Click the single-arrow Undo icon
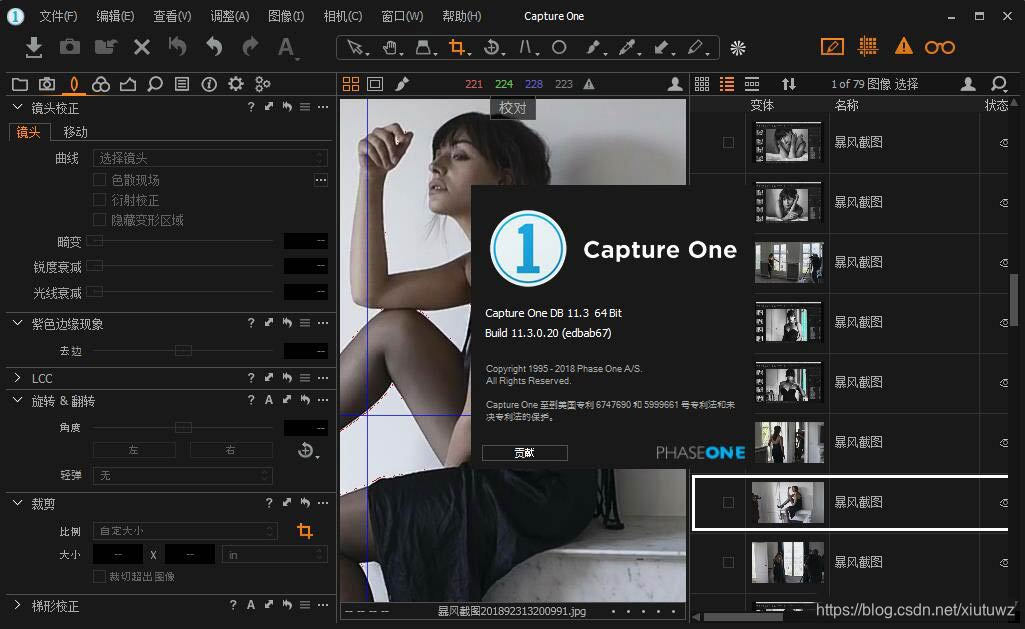This screenshot has height=629, width=1025. pyautogui.click(x=214, y=47)
